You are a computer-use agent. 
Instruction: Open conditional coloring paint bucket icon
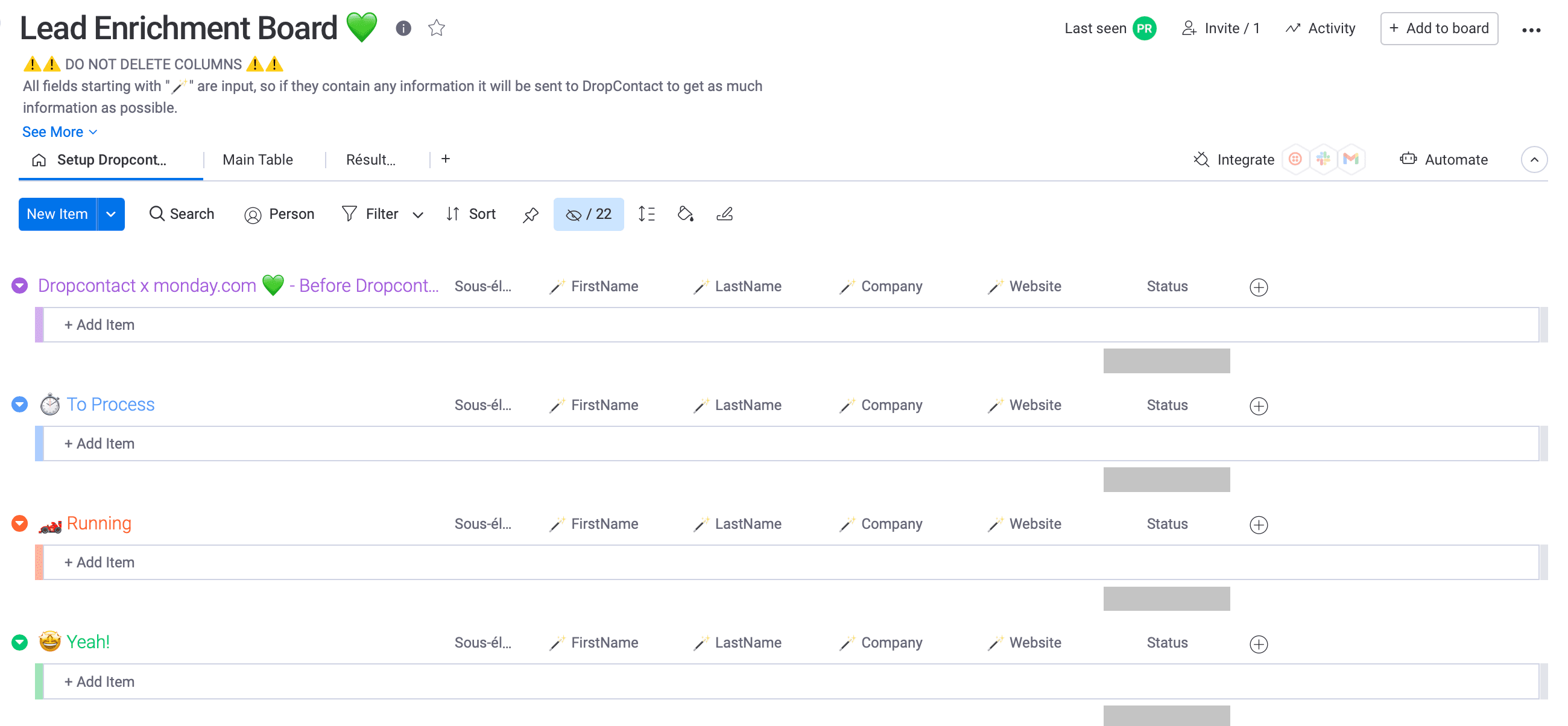[x=685, y=214]
